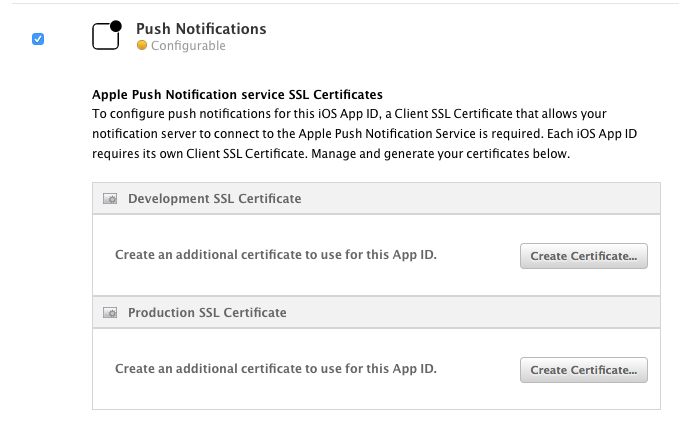Click the Apple Push Notification service SSL Certificates heading
682x424 pixels.
tap(237, 95)
